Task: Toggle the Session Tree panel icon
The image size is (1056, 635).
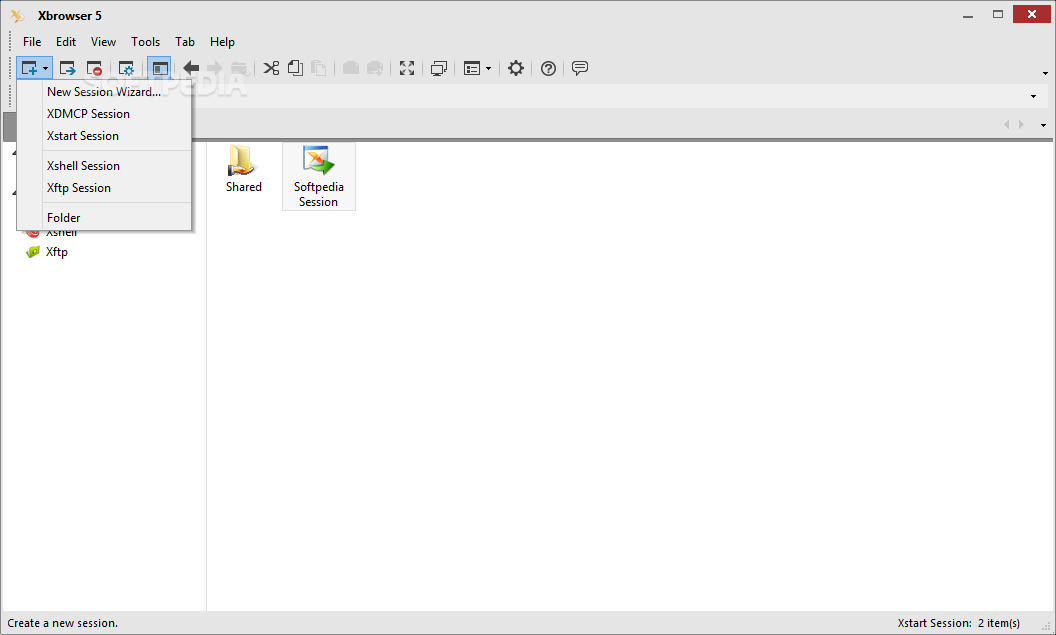Action: point(160,68)
